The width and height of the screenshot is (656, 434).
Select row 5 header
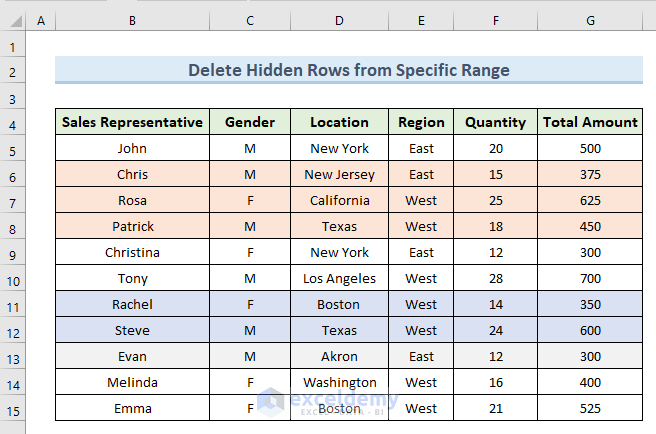pyautogui.click(x=13, y=148)
